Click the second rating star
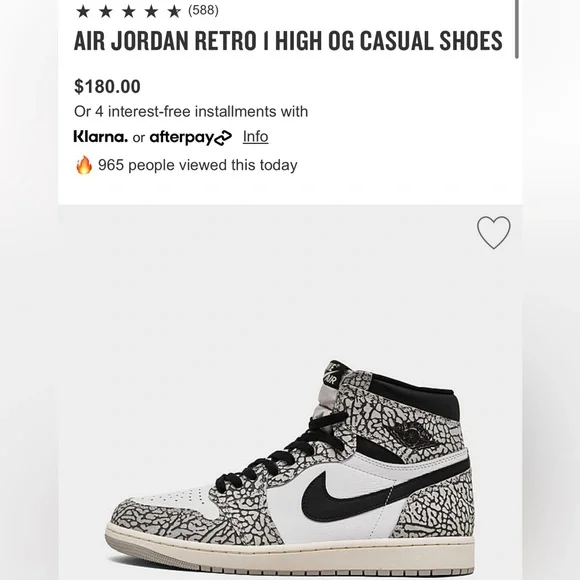 tap(106, 11)
